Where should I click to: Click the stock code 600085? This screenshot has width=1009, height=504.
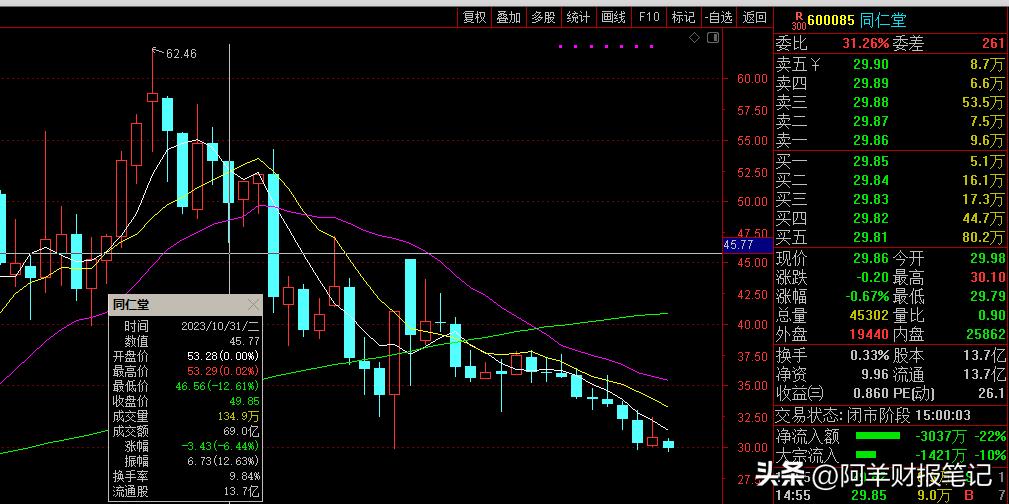point(831,21)
